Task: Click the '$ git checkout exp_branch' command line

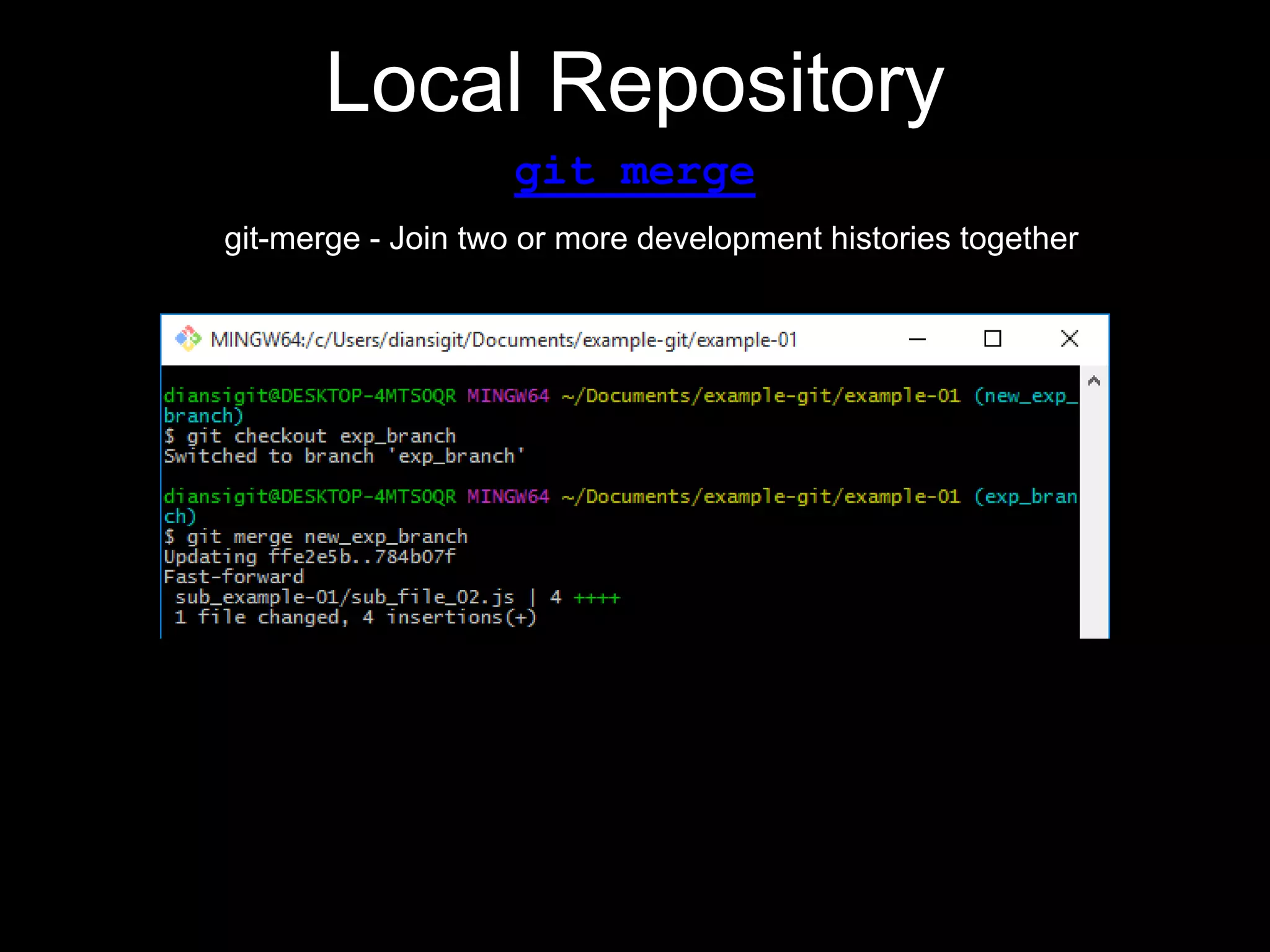Action: pyautogui.click(x=310, y=436)
